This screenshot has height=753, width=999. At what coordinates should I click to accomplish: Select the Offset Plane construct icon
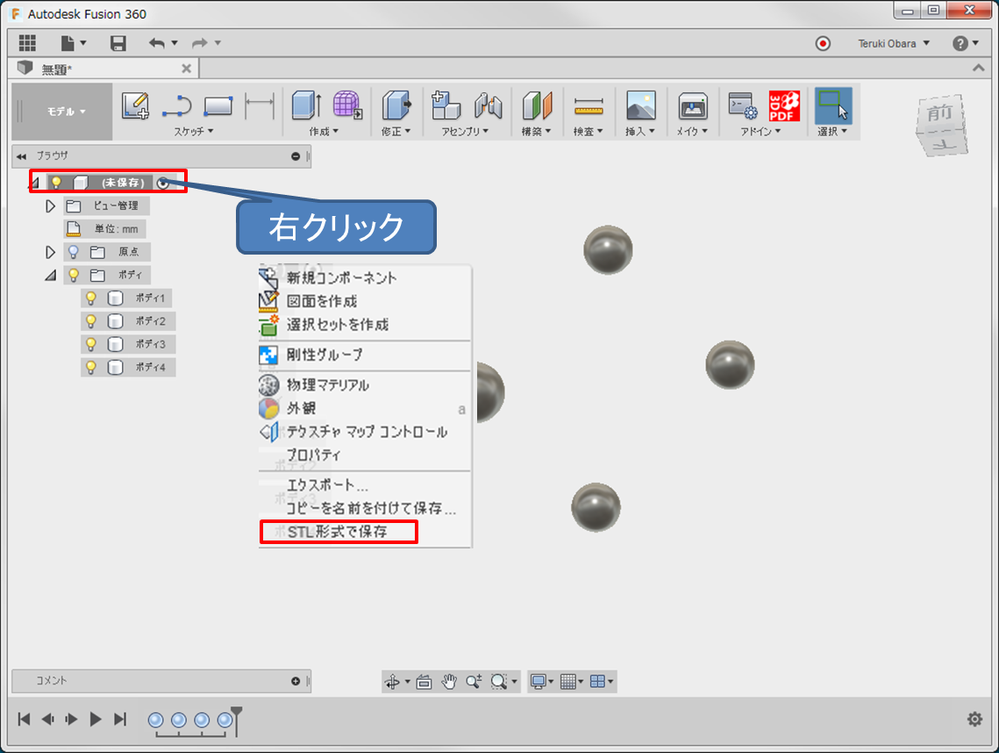(536, 105)
